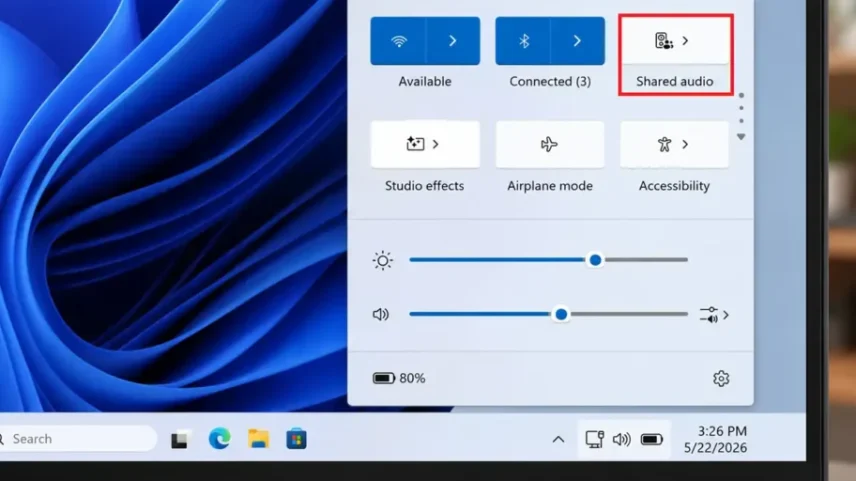Toggle Bluetooth on or off

[x=523, y=41]
